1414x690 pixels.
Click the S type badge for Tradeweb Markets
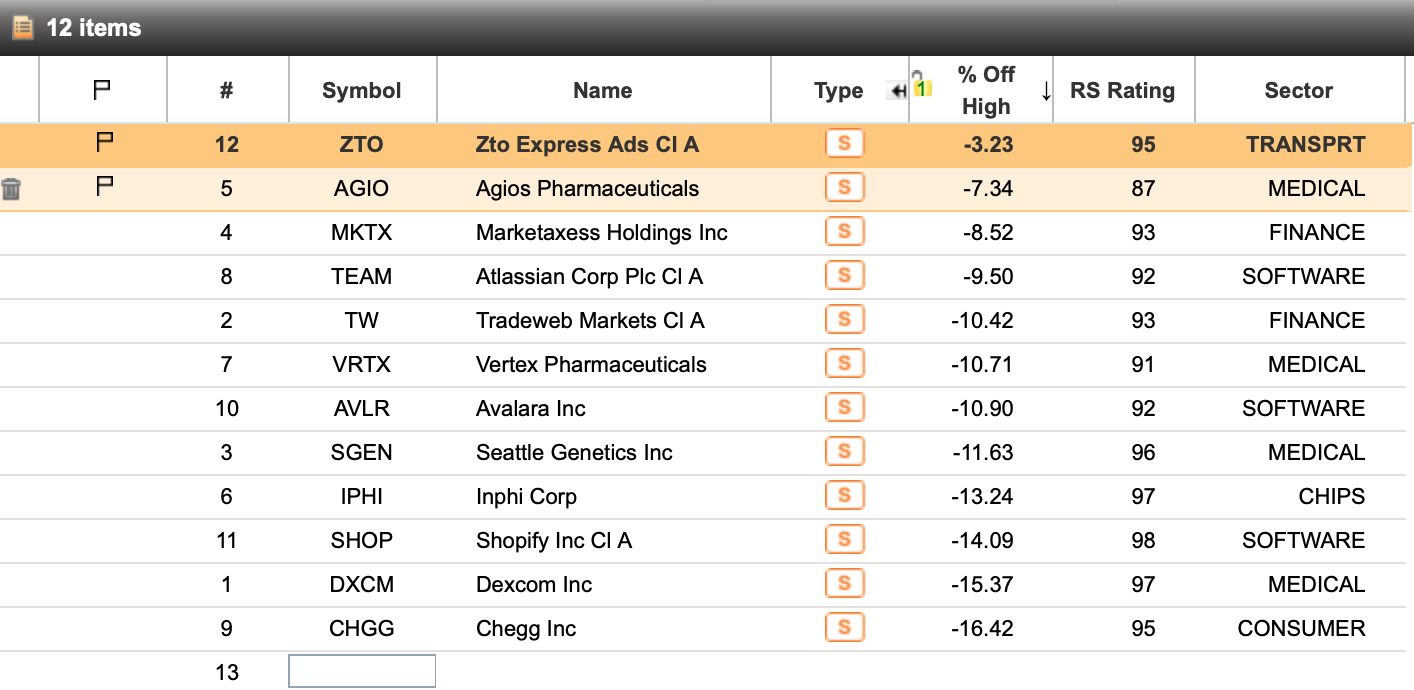click(844, 320)
